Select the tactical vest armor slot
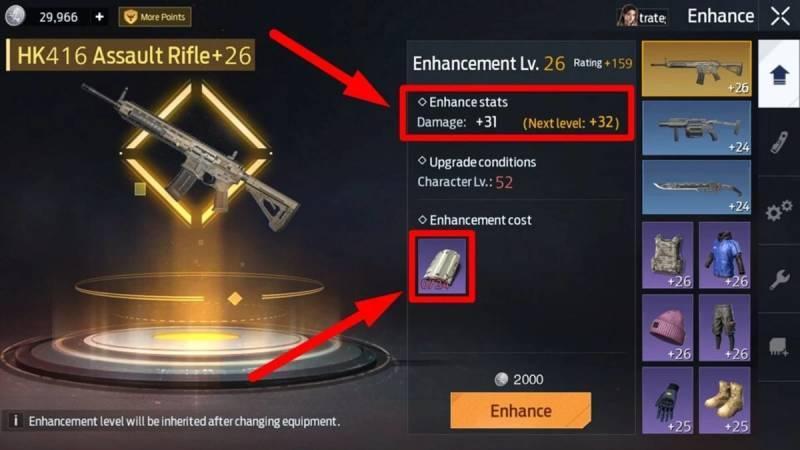The width and height of the screenshot is (800, 450). point(668,255)
